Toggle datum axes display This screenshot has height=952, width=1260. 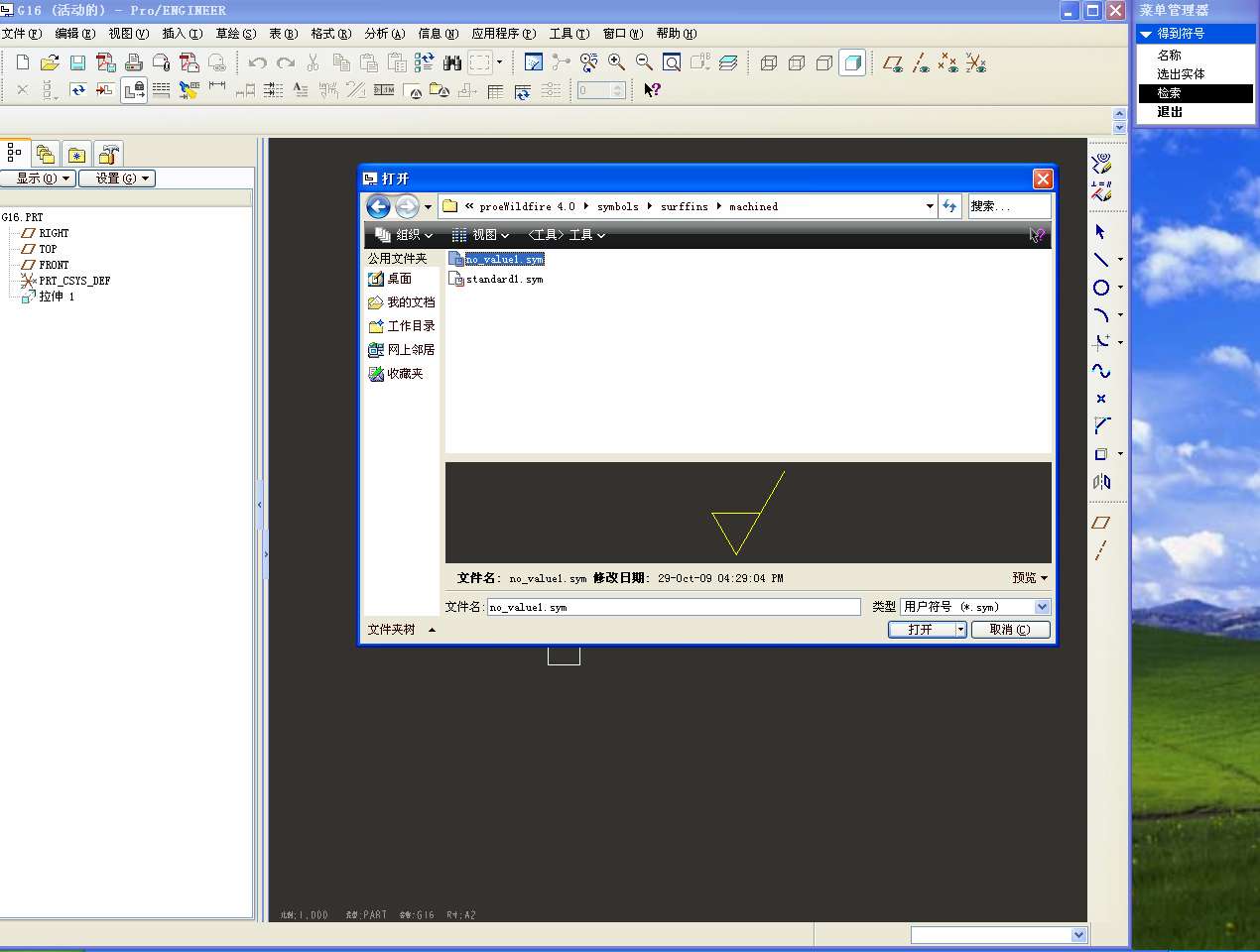(x=921, y=62)
